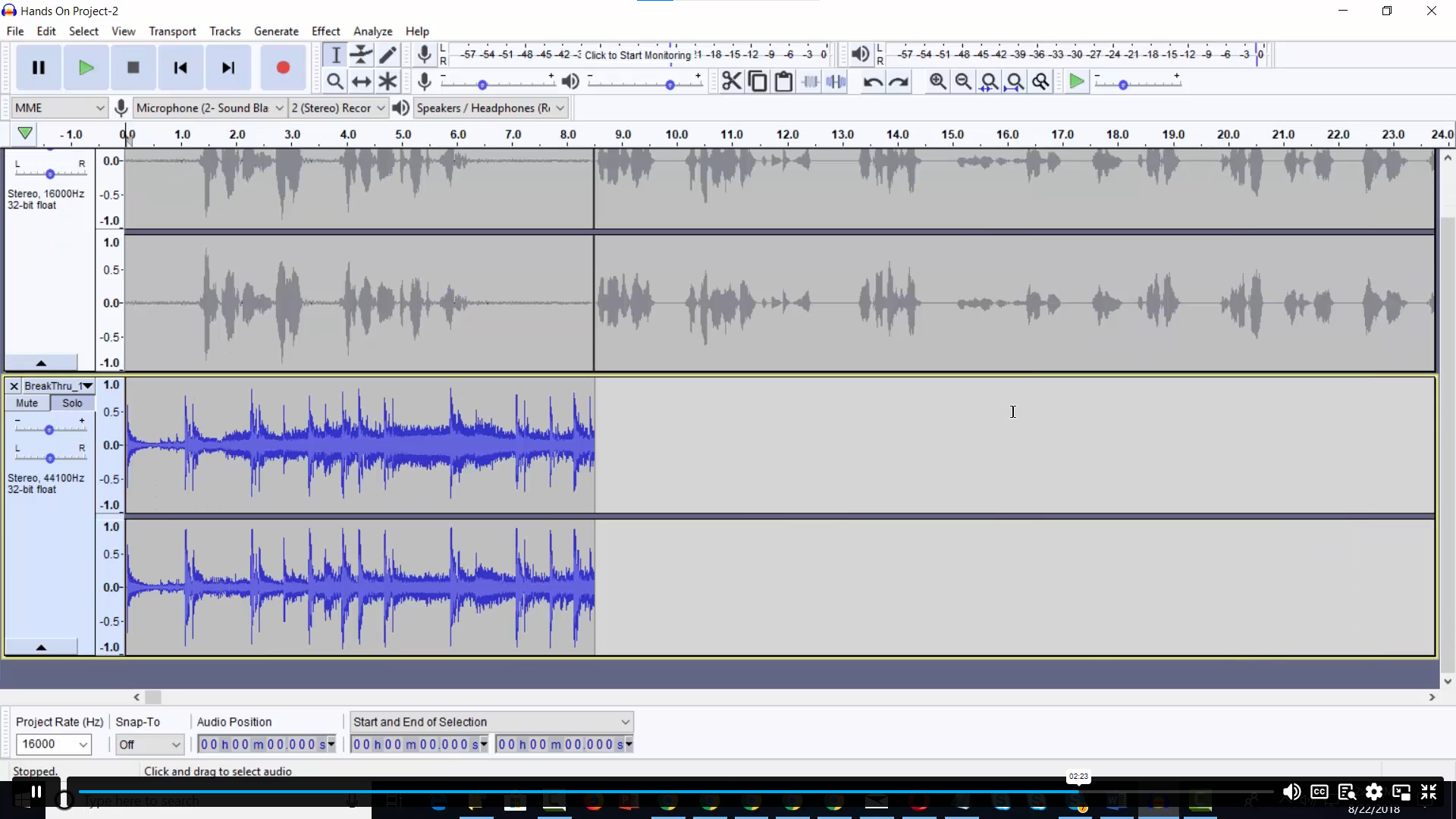Start monitoring on the recording level meter

point(637,54)
